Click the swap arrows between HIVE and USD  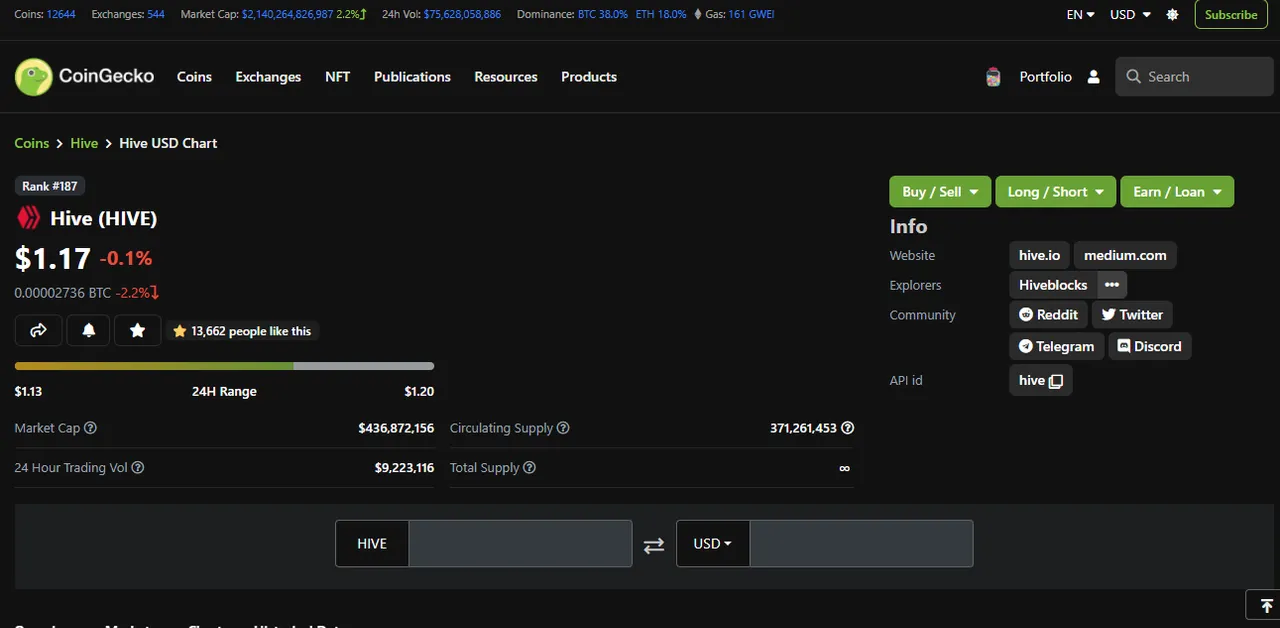[654, 545]
